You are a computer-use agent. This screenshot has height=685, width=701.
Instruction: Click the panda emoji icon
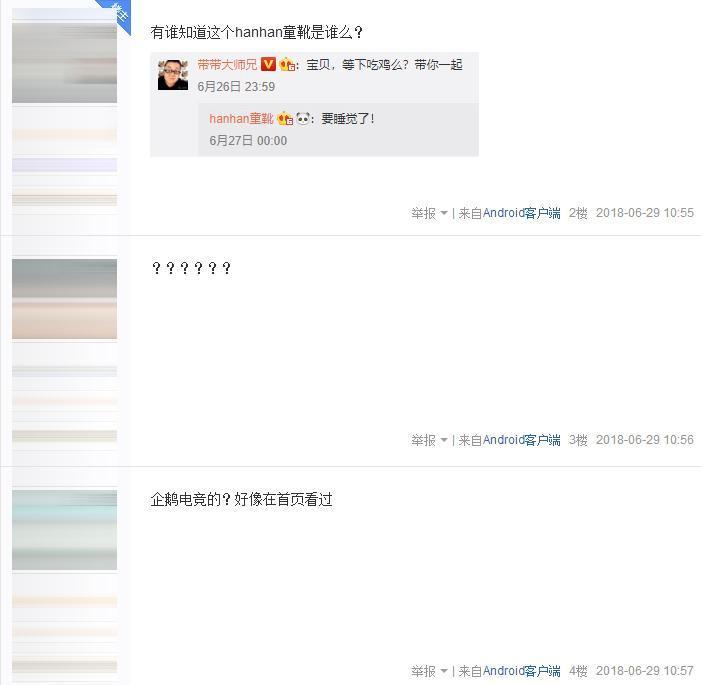click(x=303, y=118)
